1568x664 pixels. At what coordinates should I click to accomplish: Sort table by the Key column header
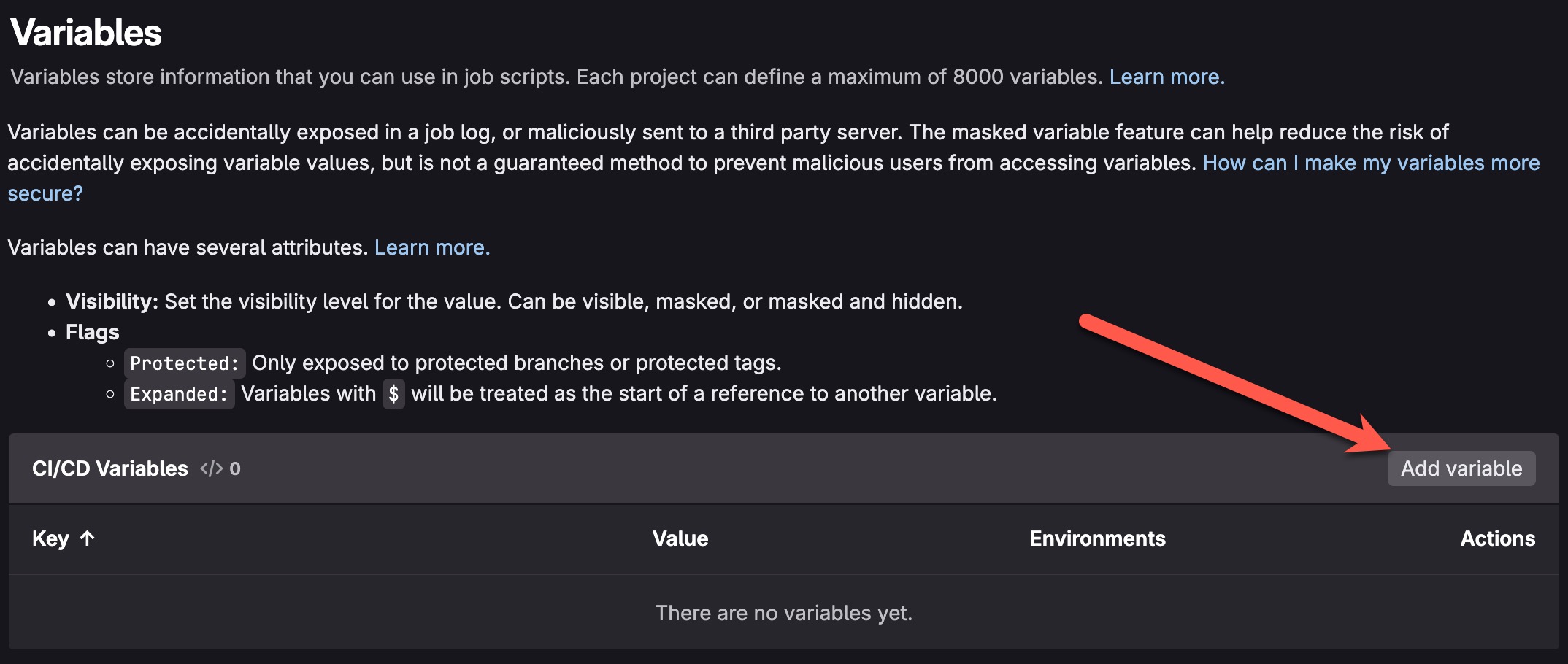tap(50, 538)
